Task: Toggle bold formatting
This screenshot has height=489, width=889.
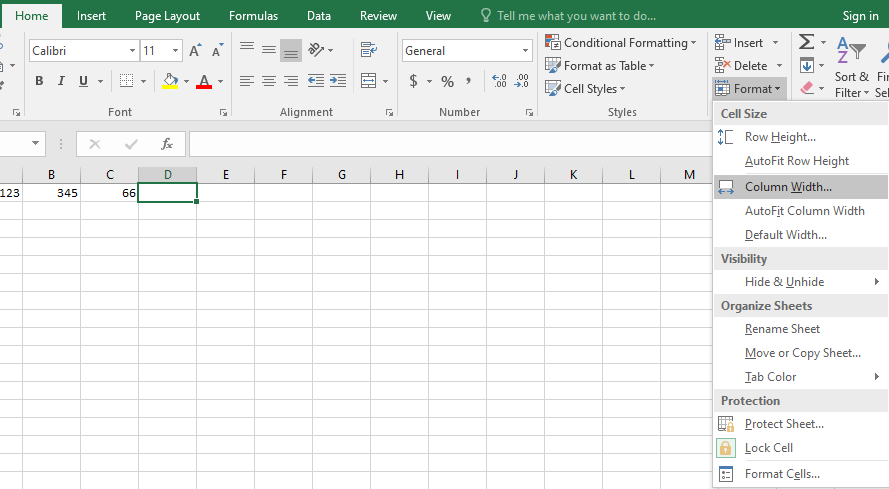Action: click(x=39, y=82)
